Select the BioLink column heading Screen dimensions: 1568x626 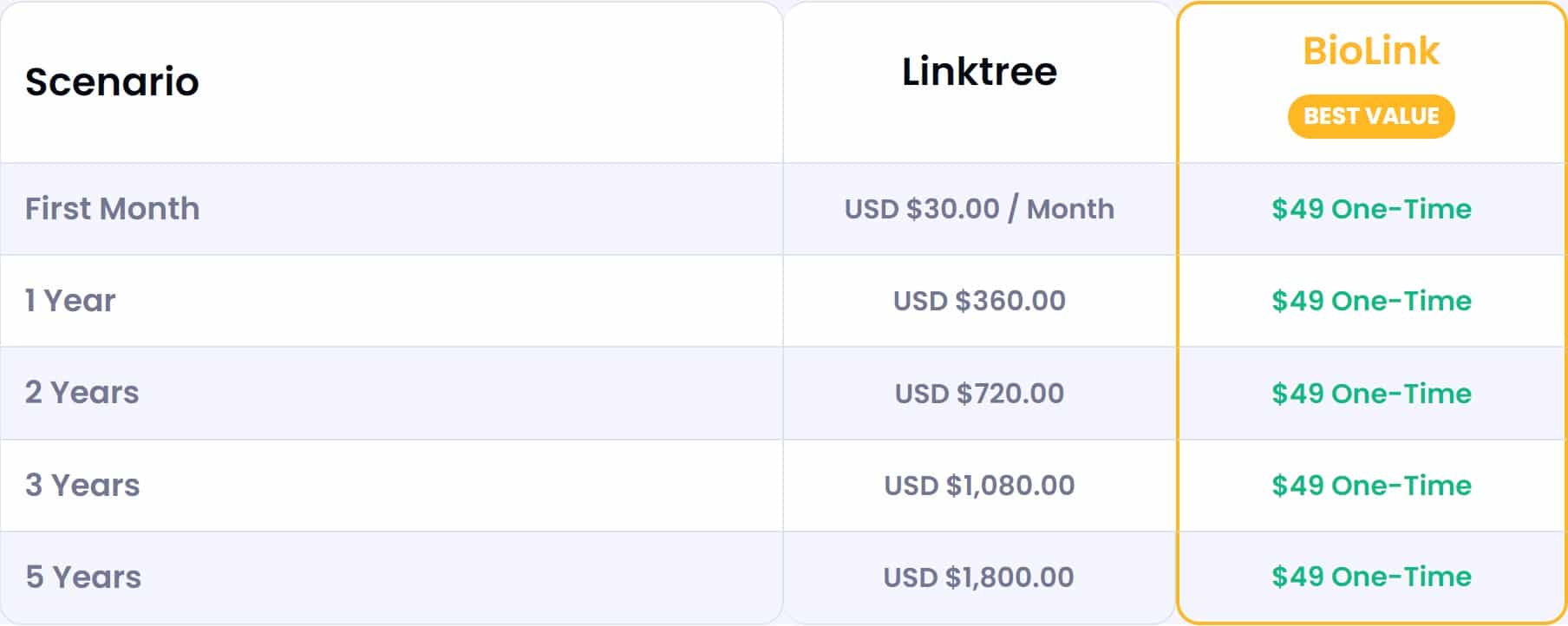(x=1371, y=51)
